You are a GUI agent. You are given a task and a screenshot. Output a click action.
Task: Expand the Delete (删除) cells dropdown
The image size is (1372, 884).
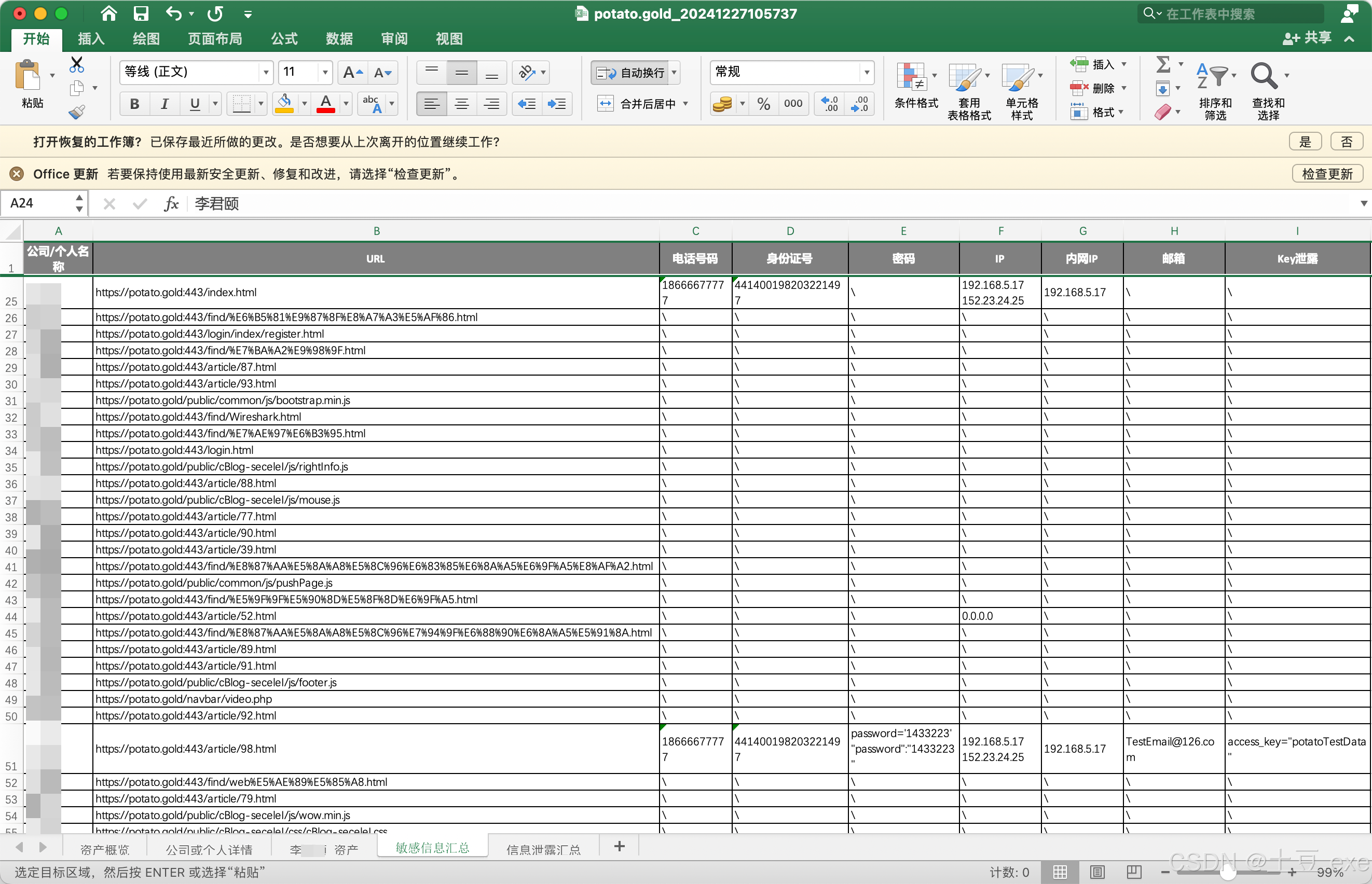[1124, 88]
